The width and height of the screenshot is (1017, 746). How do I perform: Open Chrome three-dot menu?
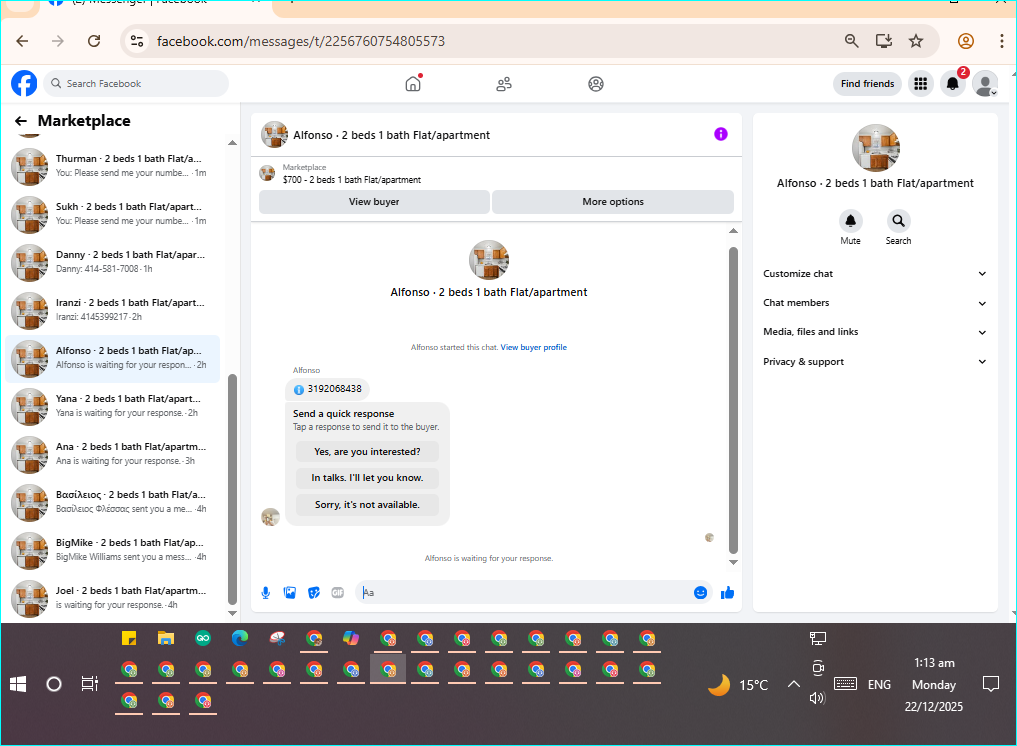(x=1001, y=41)
